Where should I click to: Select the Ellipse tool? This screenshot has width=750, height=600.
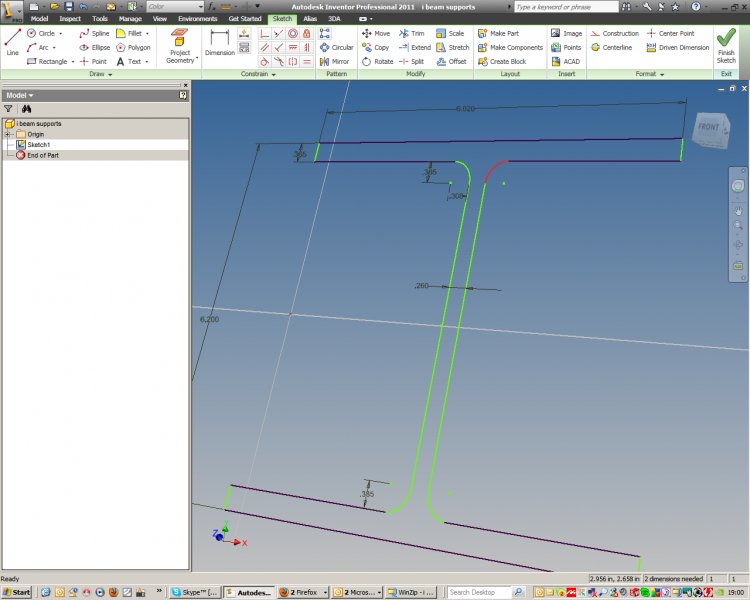tap(94, 47)
